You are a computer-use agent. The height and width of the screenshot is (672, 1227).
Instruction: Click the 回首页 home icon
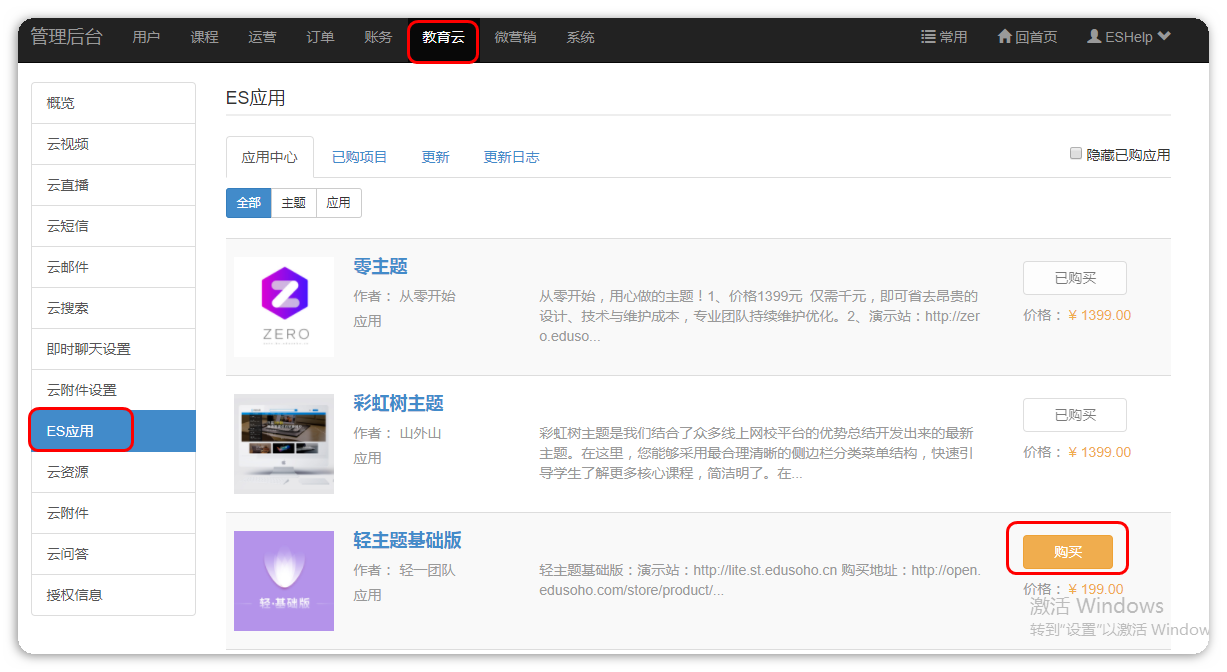tap(1005, 37)
